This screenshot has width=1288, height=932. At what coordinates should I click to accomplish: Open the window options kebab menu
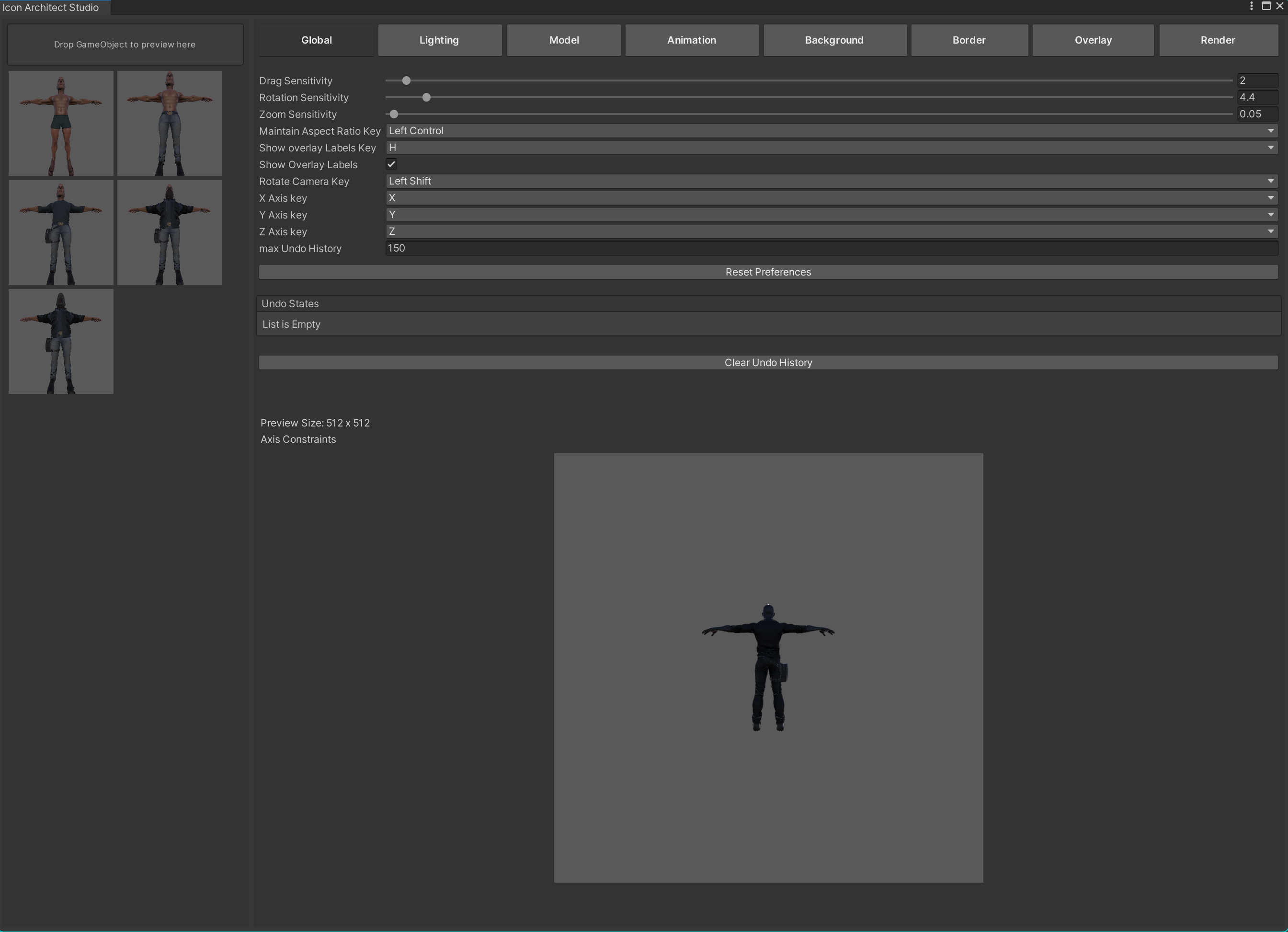tap(1251, 6)
